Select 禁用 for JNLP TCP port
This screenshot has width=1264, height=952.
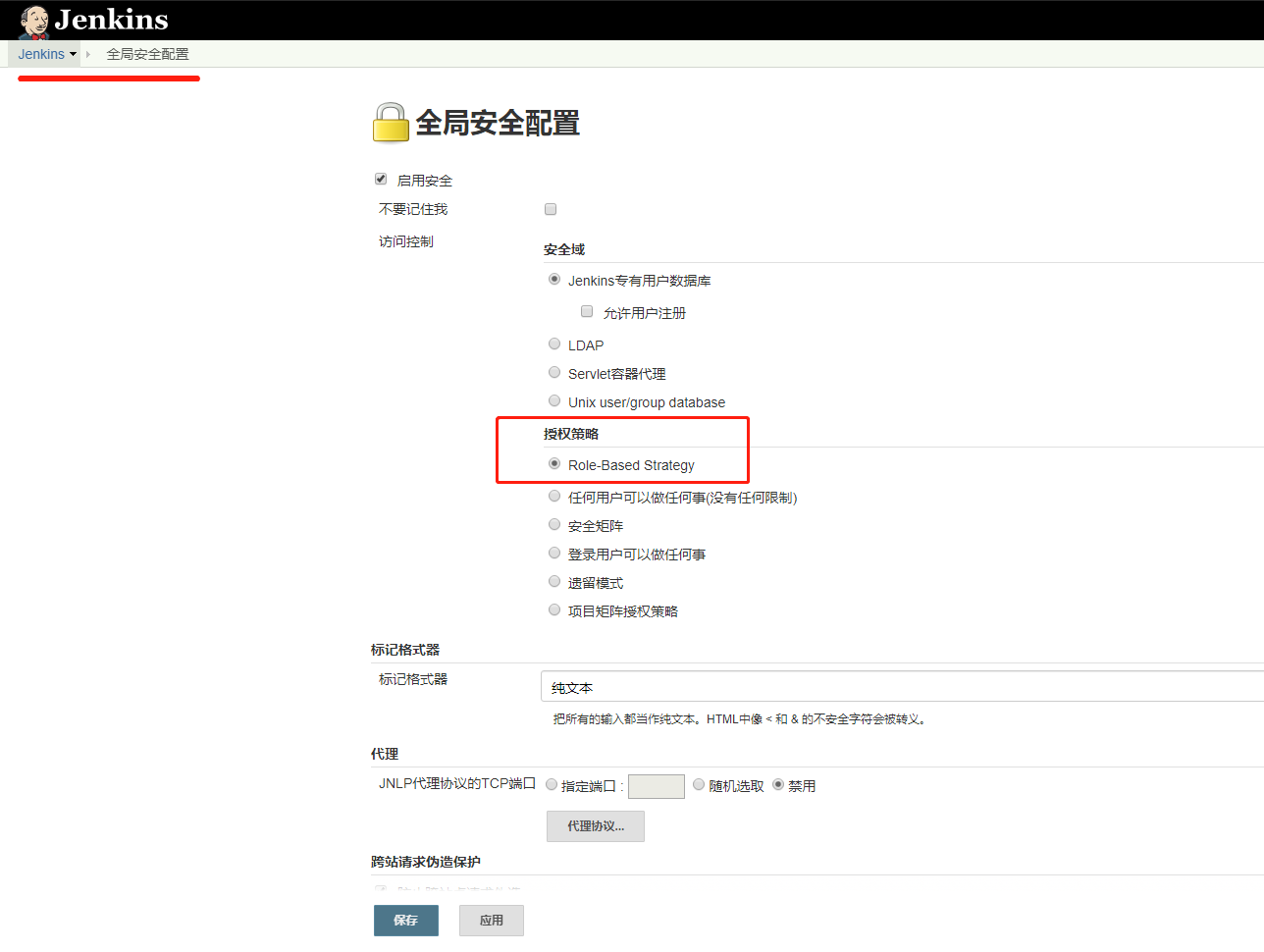778,784
